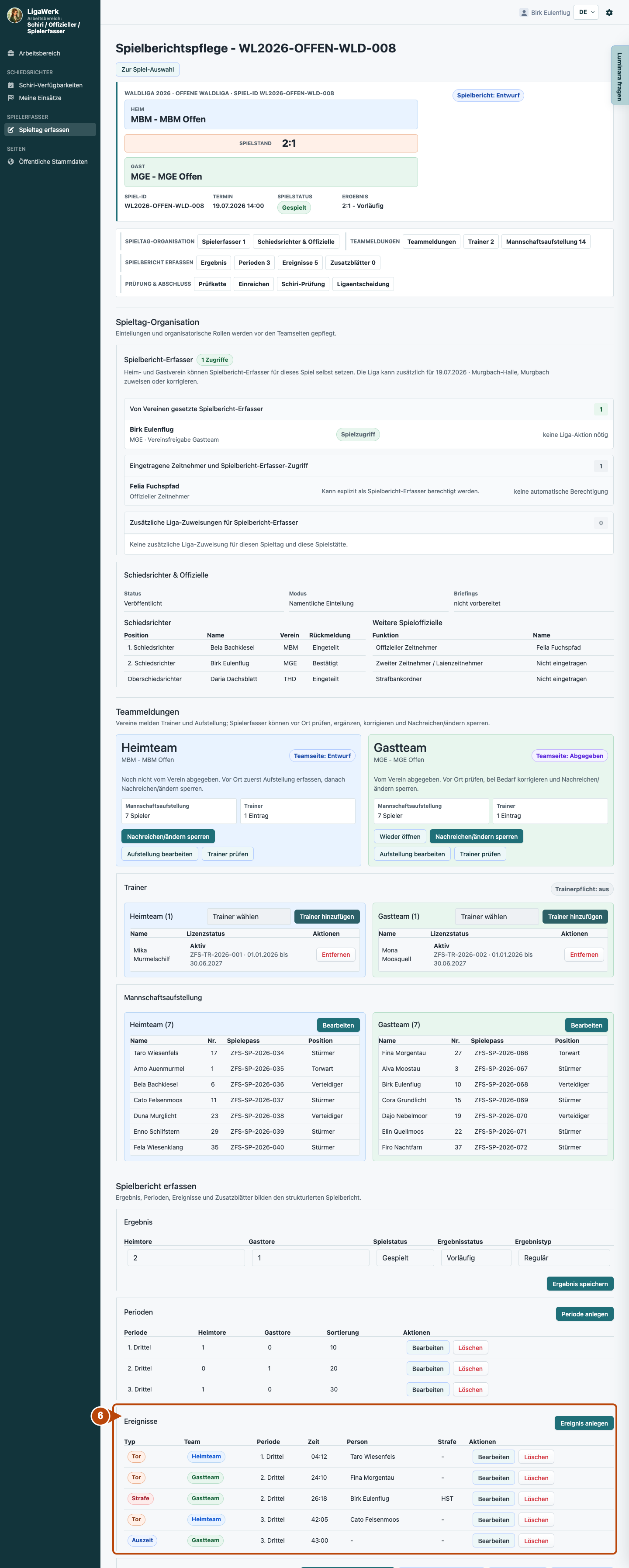Delete the Auszeit event row

pyautogui.click(x=536, y=1540)
